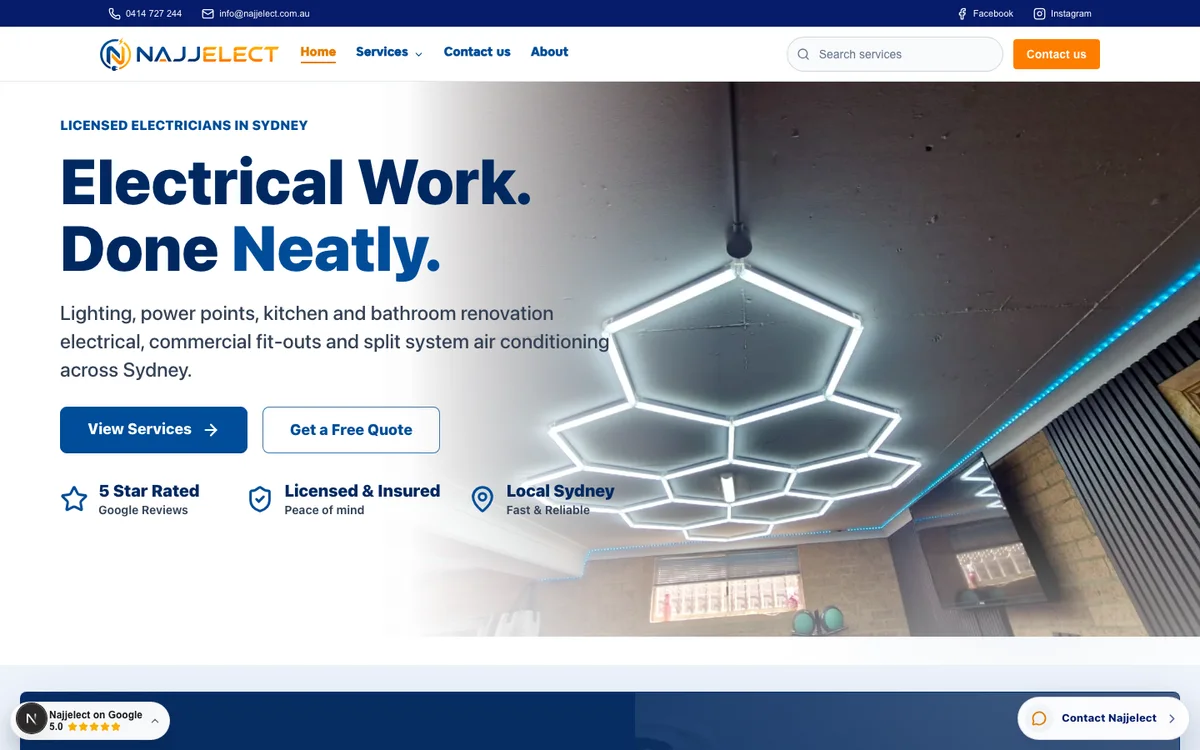
Task: Click the Electrical Work. headline
Action: click(296, 182)
